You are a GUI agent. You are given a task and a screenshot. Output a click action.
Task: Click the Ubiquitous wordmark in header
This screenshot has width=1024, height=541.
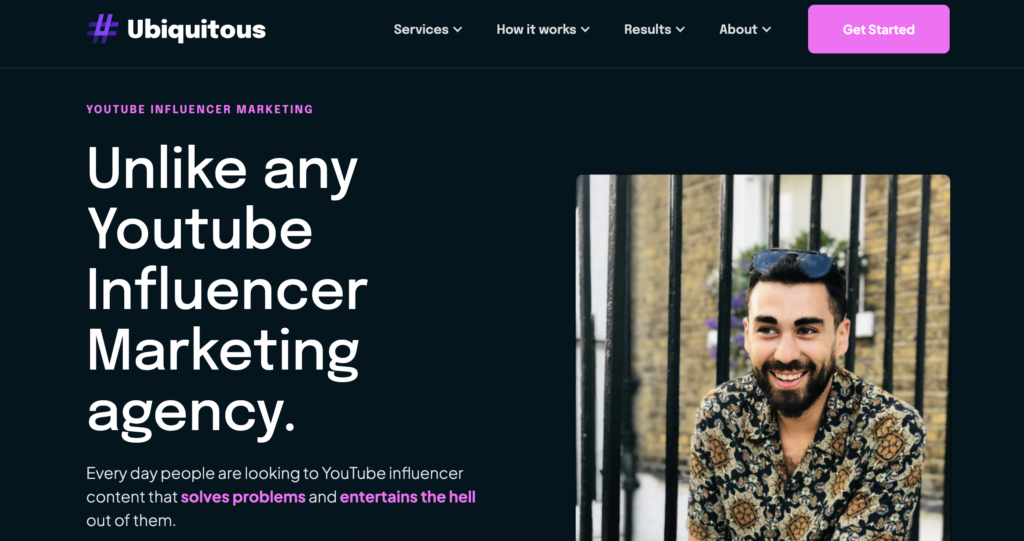197,29
